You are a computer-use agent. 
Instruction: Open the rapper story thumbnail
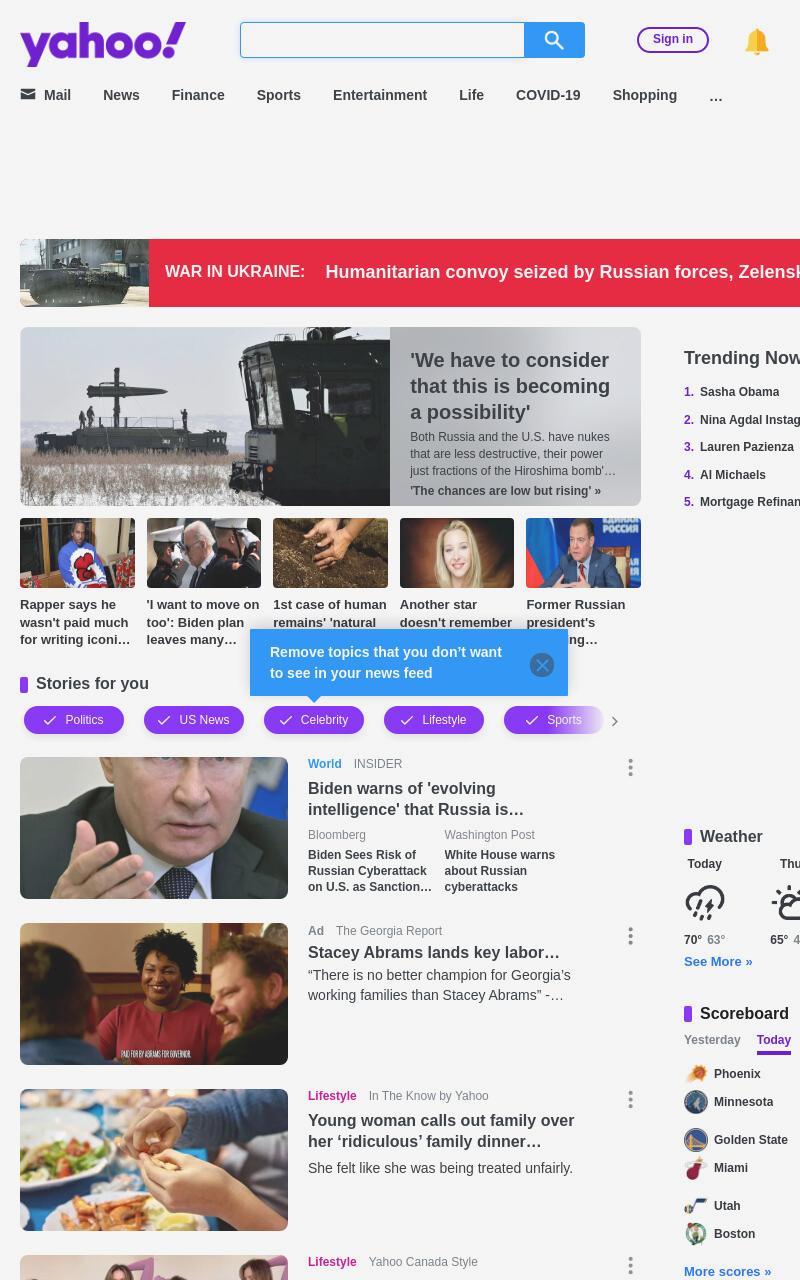[x=77, y=553]
